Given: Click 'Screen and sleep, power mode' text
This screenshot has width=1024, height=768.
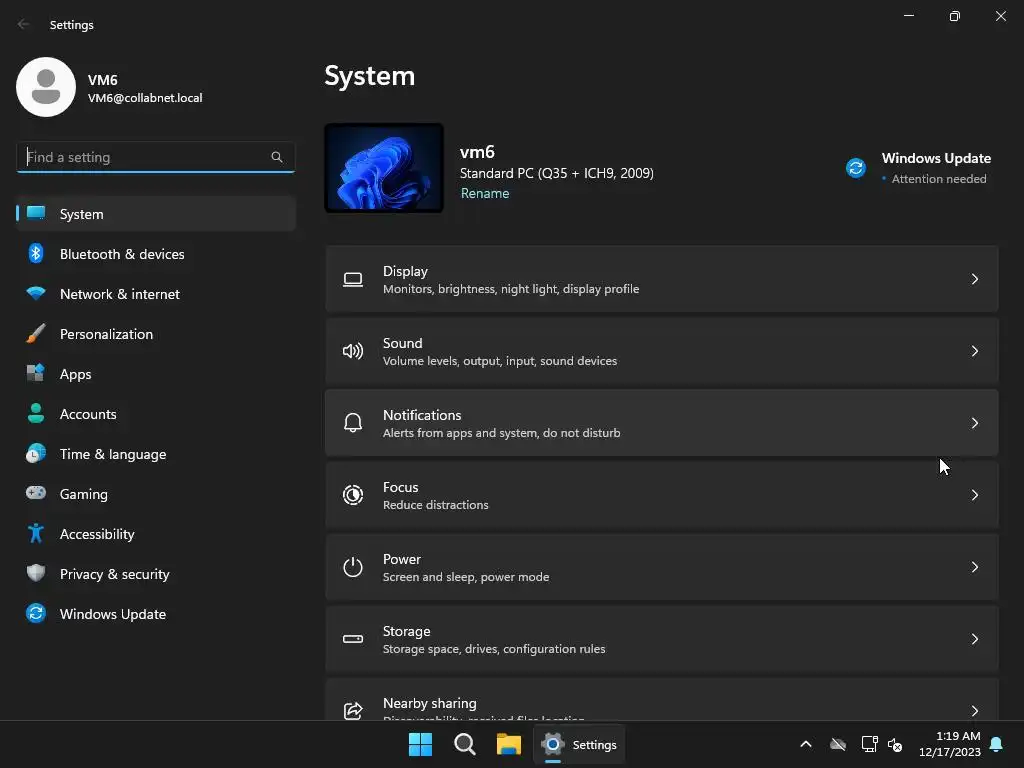Looking at the screenshot, I should 466,577.
